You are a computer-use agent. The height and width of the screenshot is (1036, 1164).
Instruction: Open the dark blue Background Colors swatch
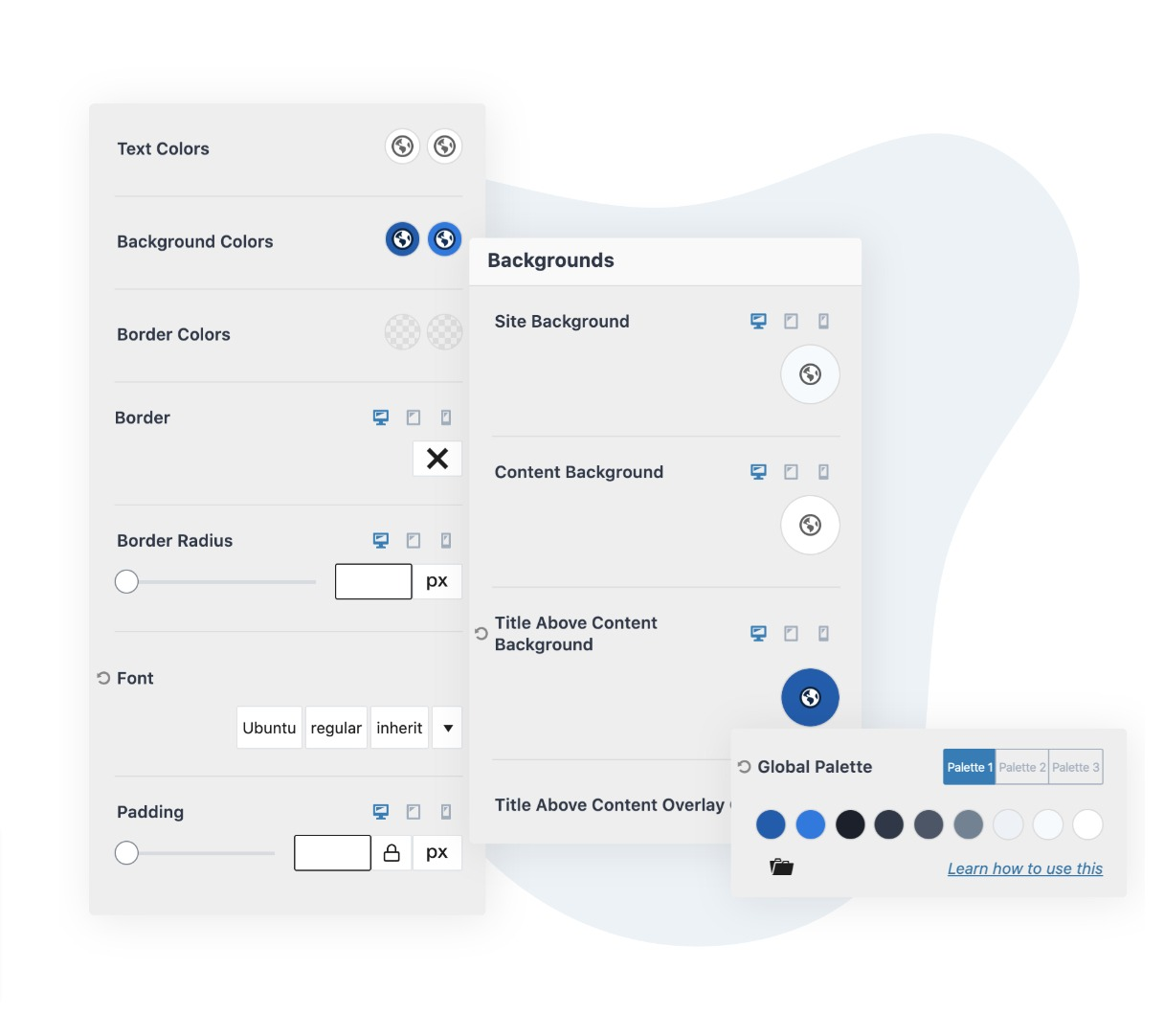[402, 239]
